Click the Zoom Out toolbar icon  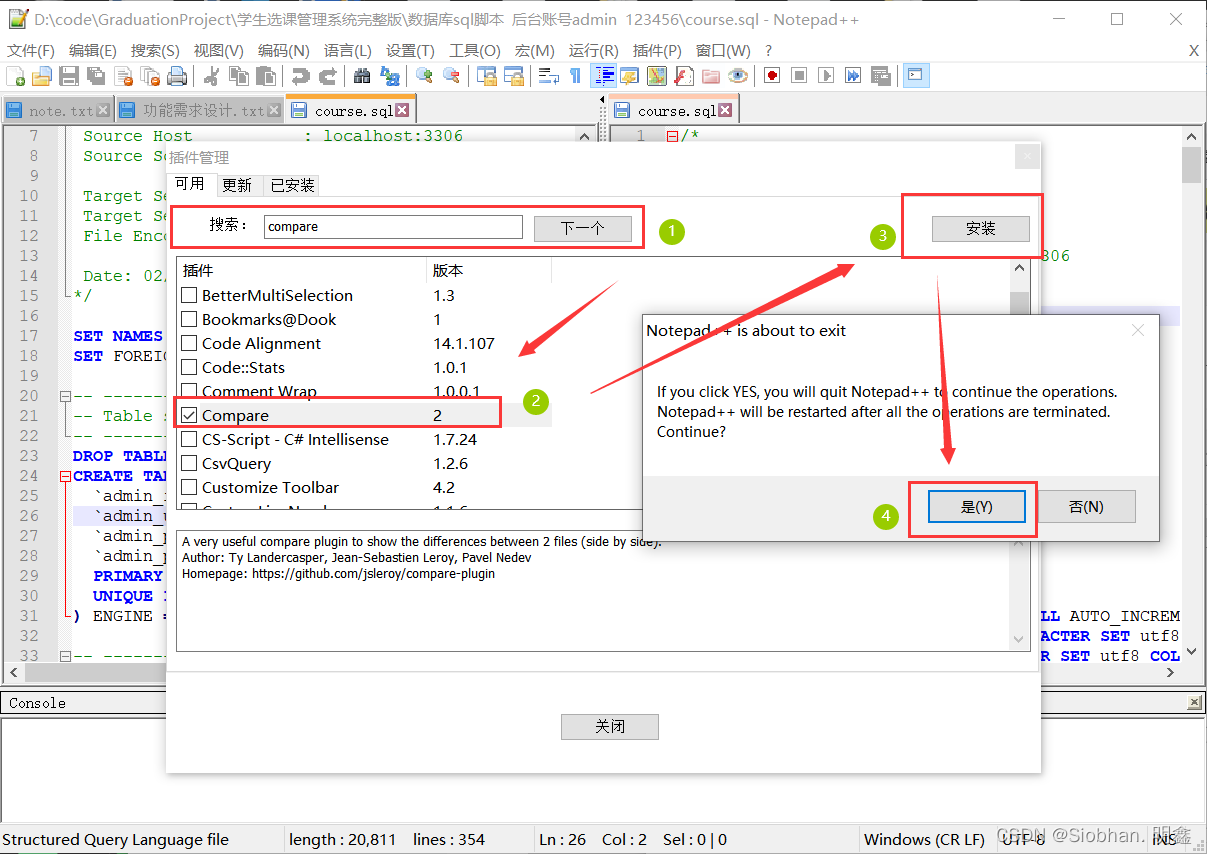click(x=451, y=76)
